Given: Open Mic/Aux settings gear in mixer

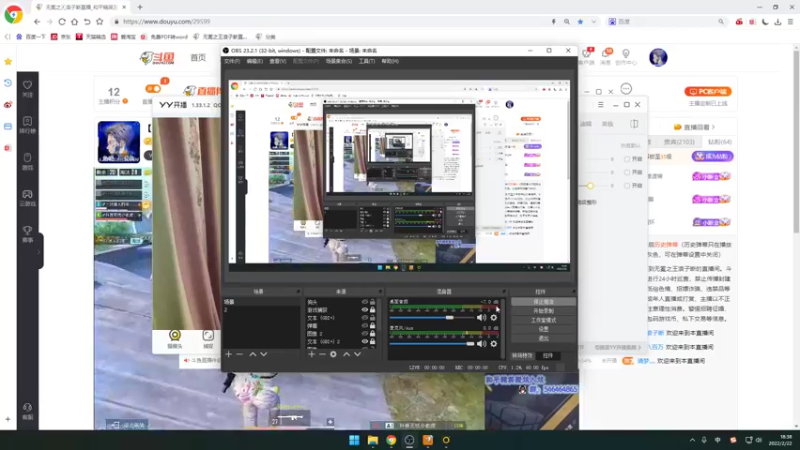Looking at the screenshot, I should [x=493, y=344].
